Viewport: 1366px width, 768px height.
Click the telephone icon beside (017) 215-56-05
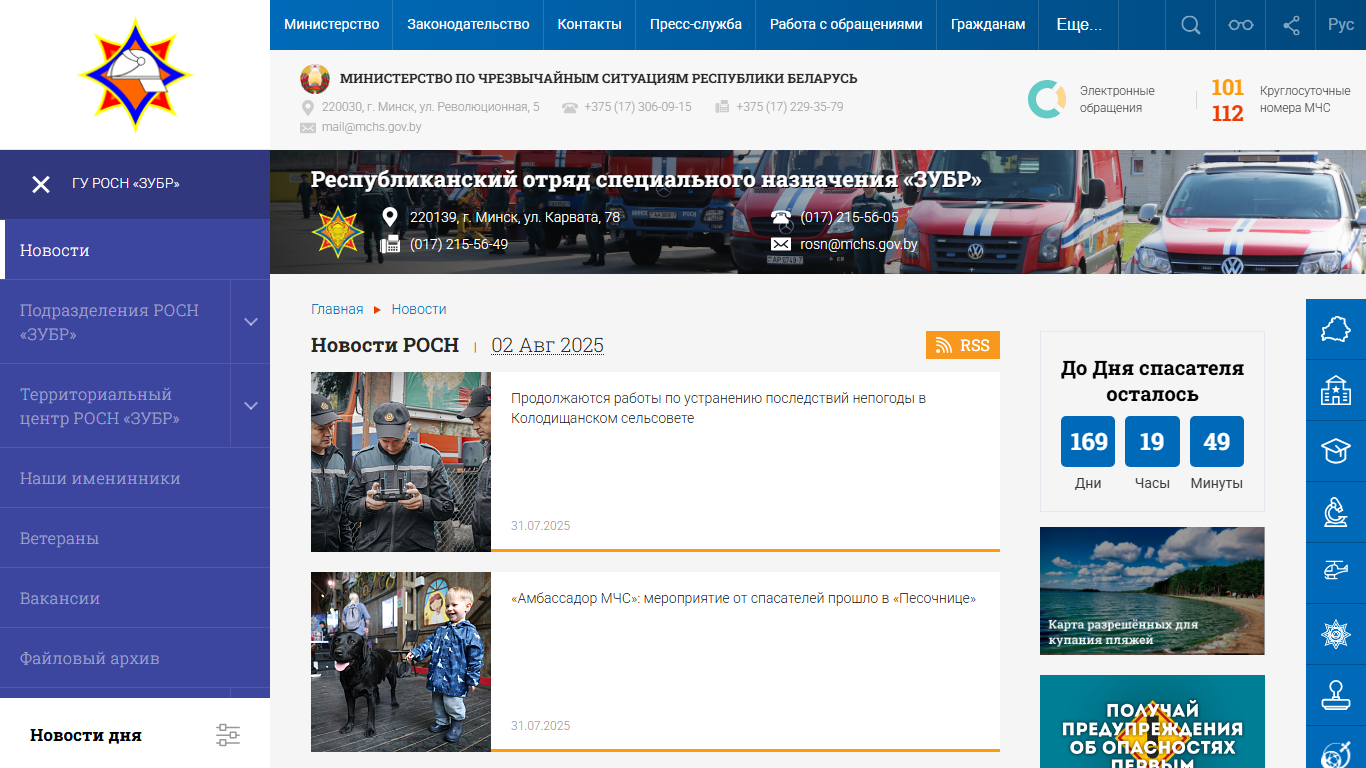[x=781, y=217]
